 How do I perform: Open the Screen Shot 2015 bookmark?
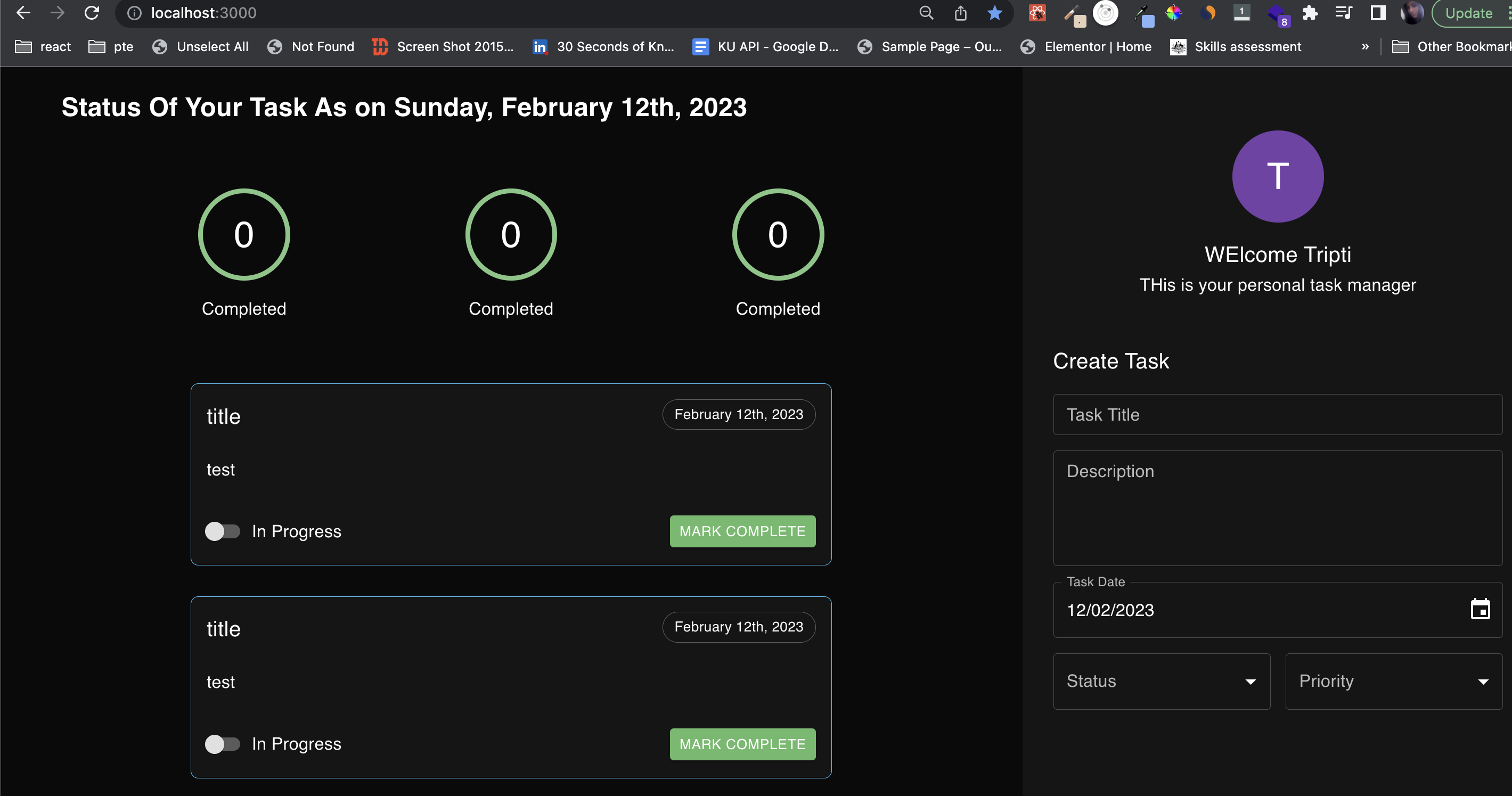coord(443,47)
